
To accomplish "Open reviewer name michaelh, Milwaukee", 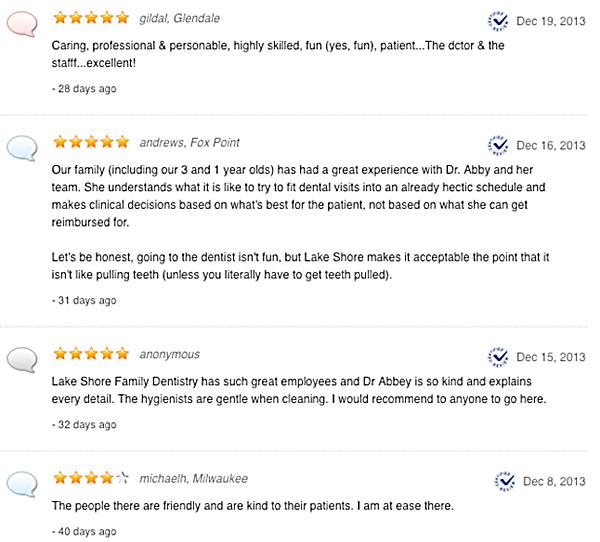I will click(193, 478).
